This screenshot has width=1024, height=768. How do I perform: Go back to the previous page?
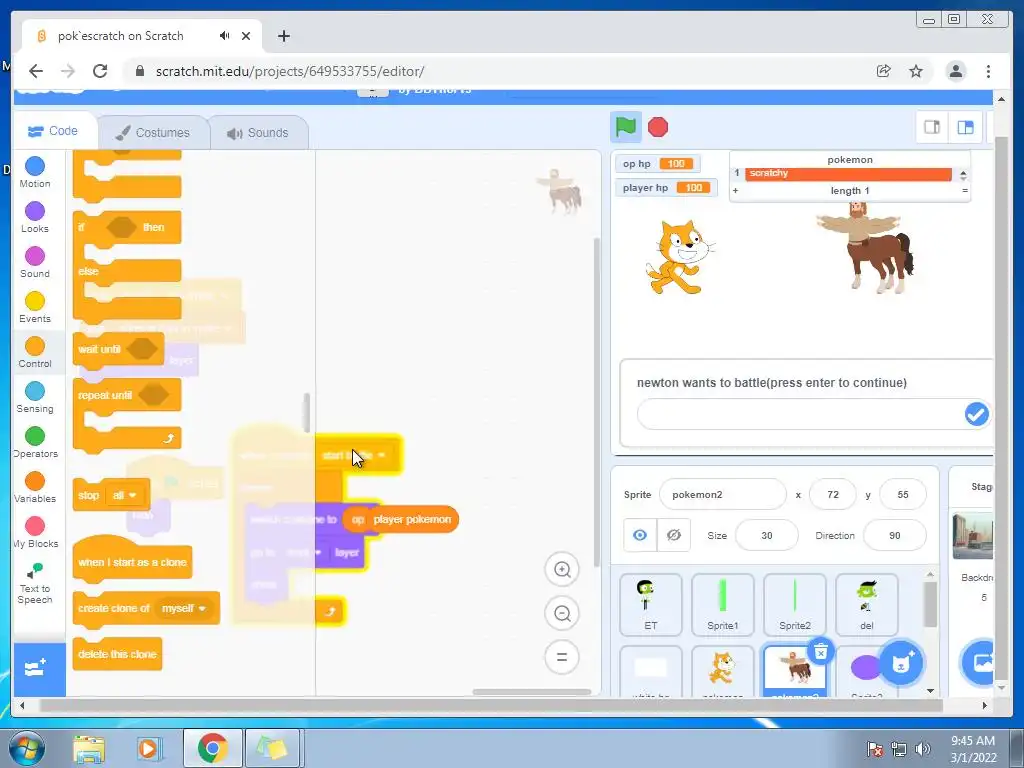click(x=36, y=71)
